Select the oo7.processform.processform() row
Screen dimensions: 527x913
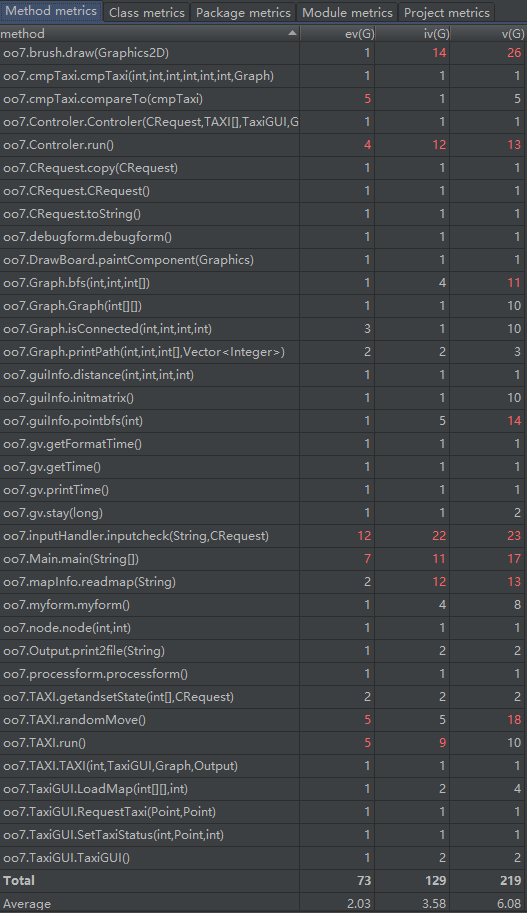[x=263, y=674]
